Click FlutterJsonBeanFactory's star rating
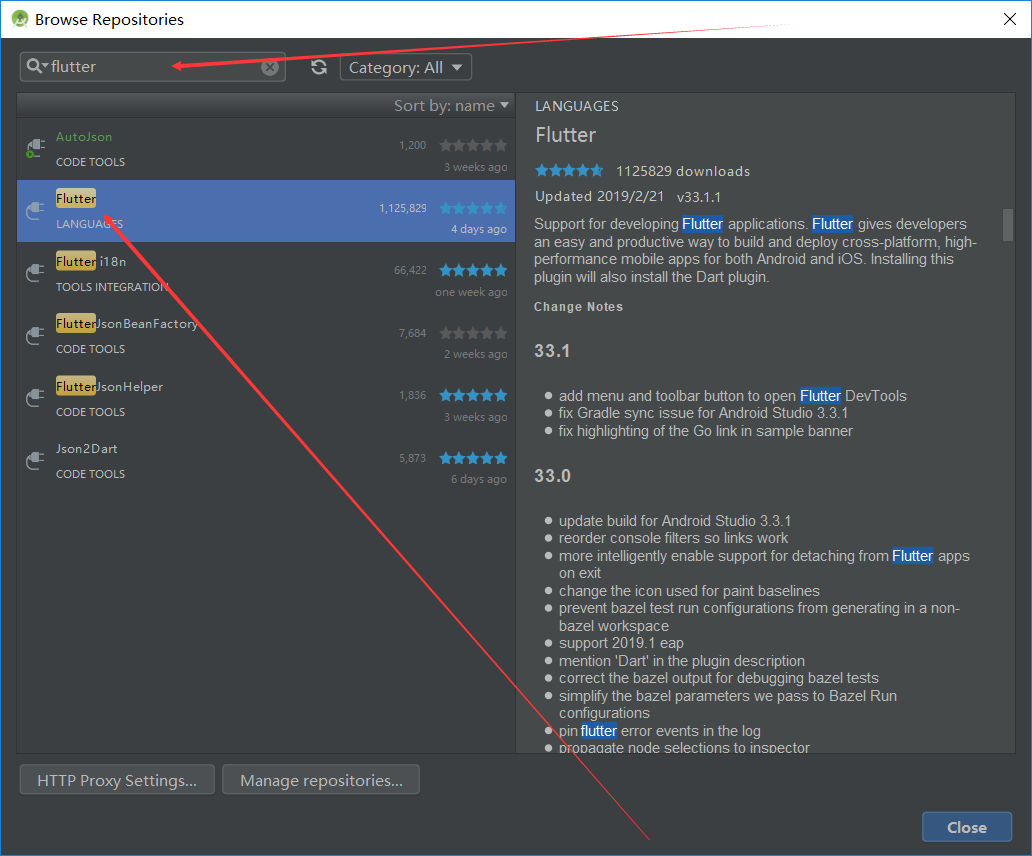The width and height of the screenshot is (1032, 856). [x=473, y=333]
